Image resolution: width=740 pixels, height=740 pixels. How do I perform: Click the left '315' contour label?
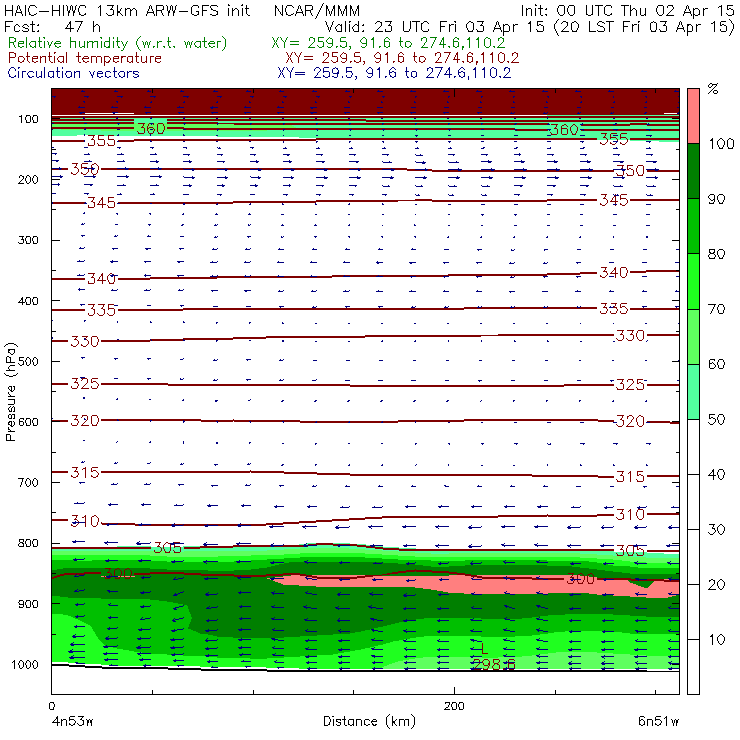[85, 472]
